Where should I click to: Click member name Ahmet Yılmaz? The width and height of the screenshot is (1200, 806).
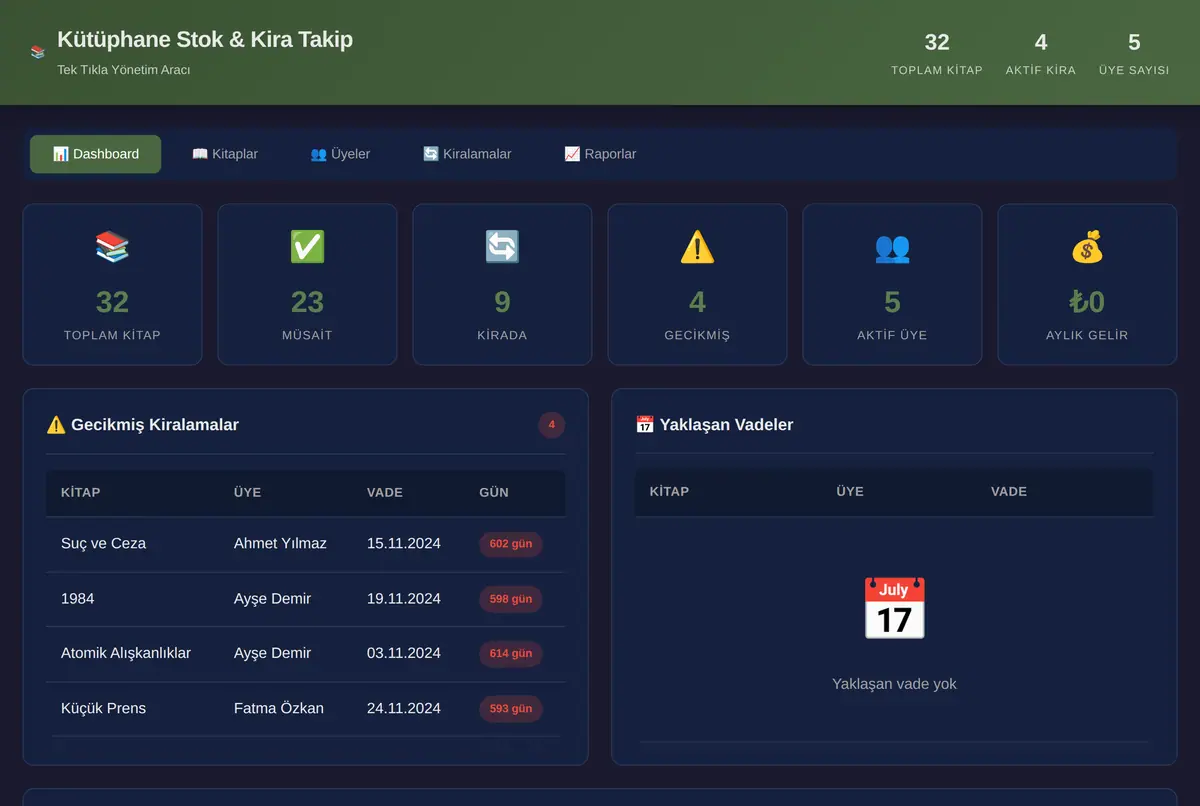pos(280,544)
